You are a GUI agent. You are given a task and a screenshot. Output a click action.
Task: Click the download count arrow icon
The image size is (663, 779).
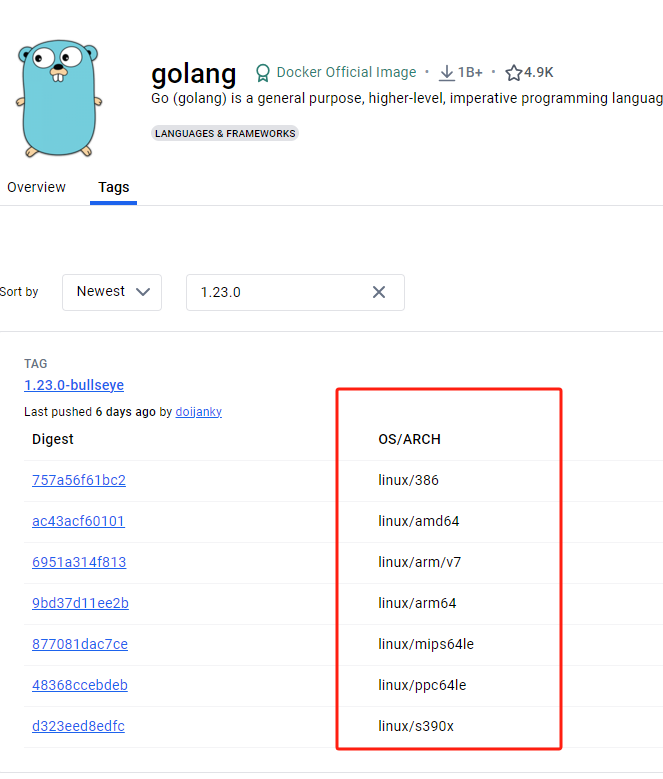(446, 73)
